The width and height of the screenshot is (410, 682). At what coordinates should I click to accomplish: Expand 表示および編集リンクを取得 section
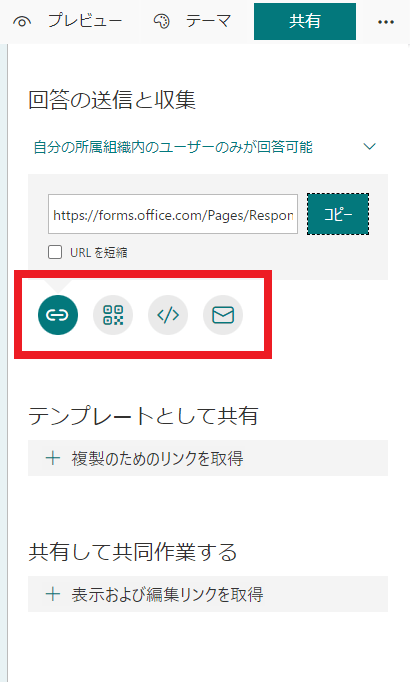point(208,594)
